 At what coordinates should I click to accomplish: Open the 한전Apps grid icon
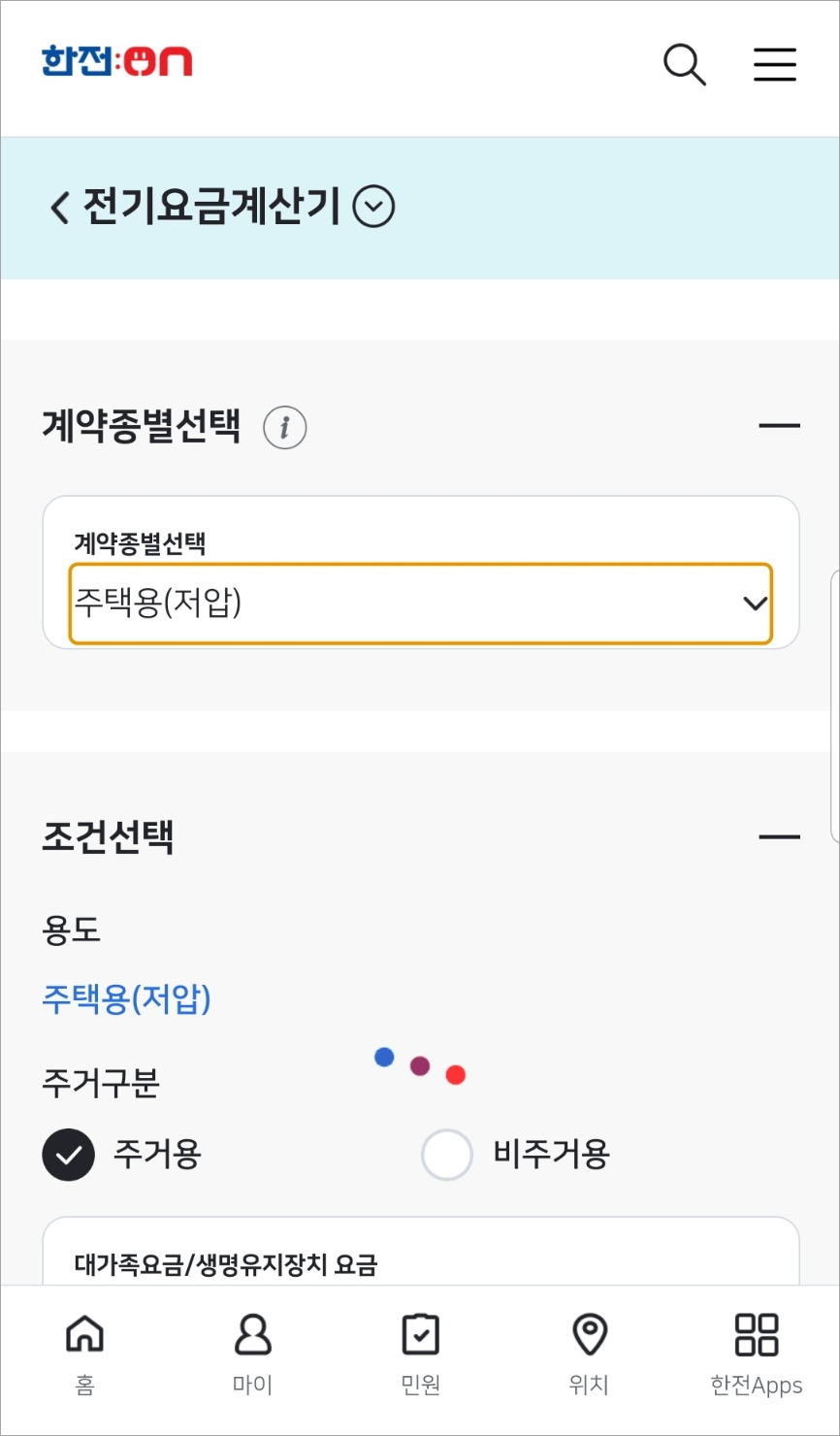click(756, 1349)
